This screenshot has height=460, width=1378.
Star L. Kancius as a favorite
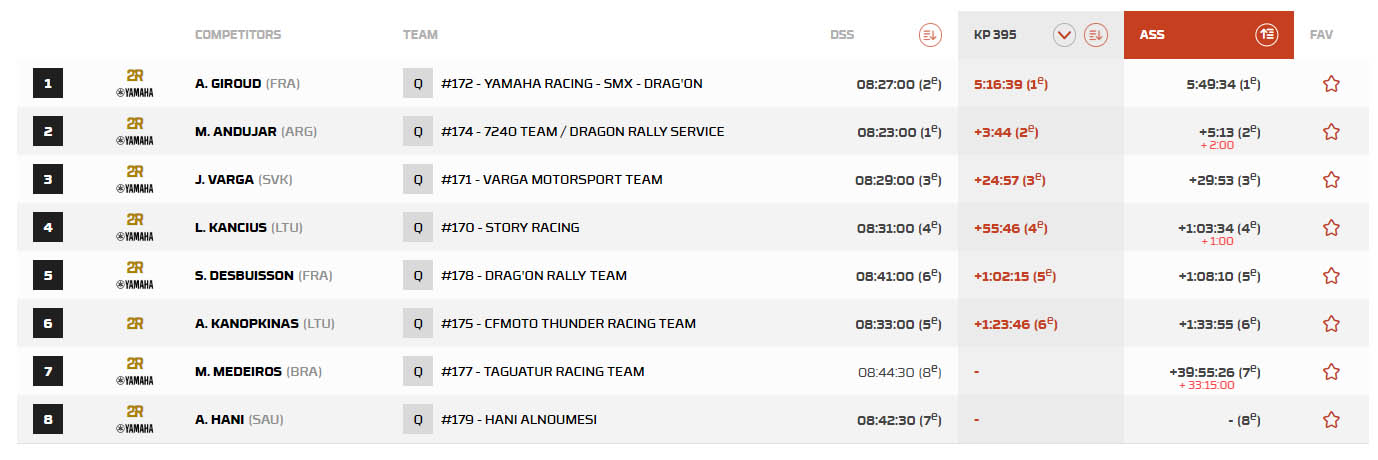(x=1331, y=228)
